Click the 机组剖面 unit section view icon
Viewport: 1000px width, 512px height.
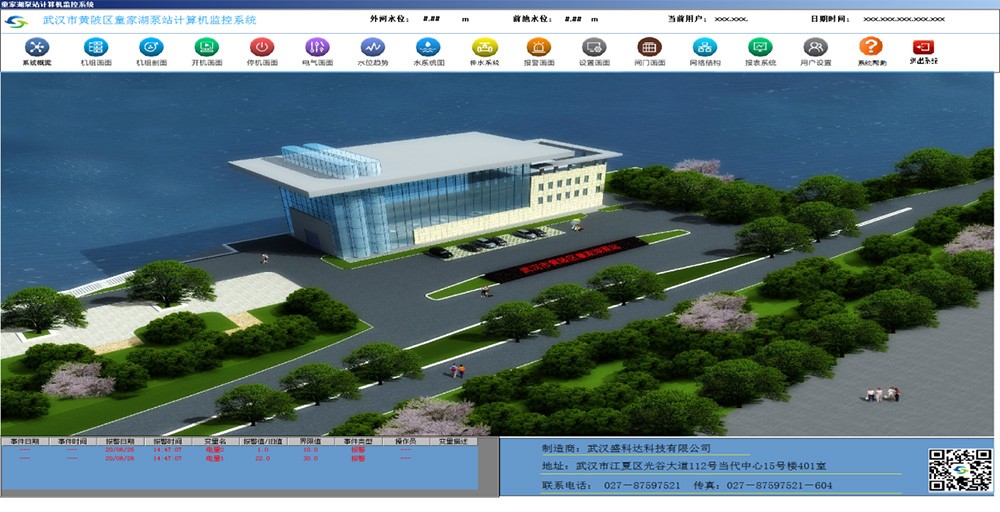pos(151,47)
